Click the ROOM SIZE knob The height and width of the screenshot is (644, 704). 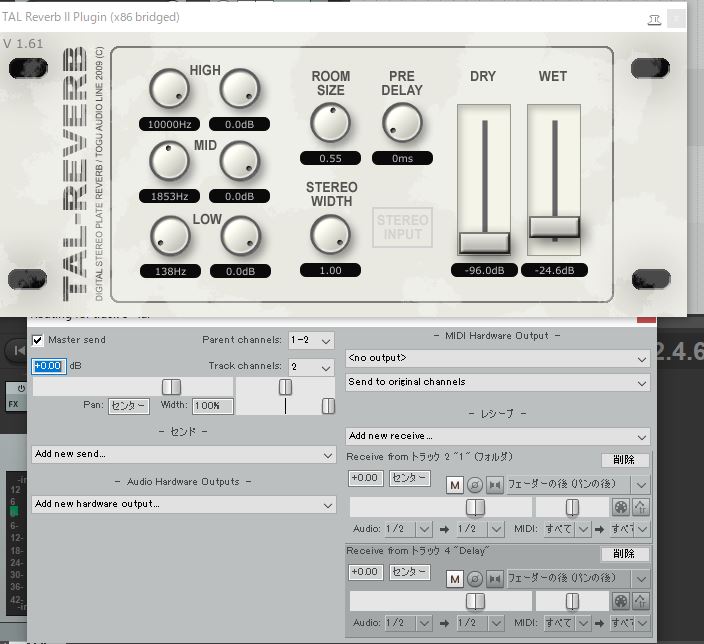point(330,122)
